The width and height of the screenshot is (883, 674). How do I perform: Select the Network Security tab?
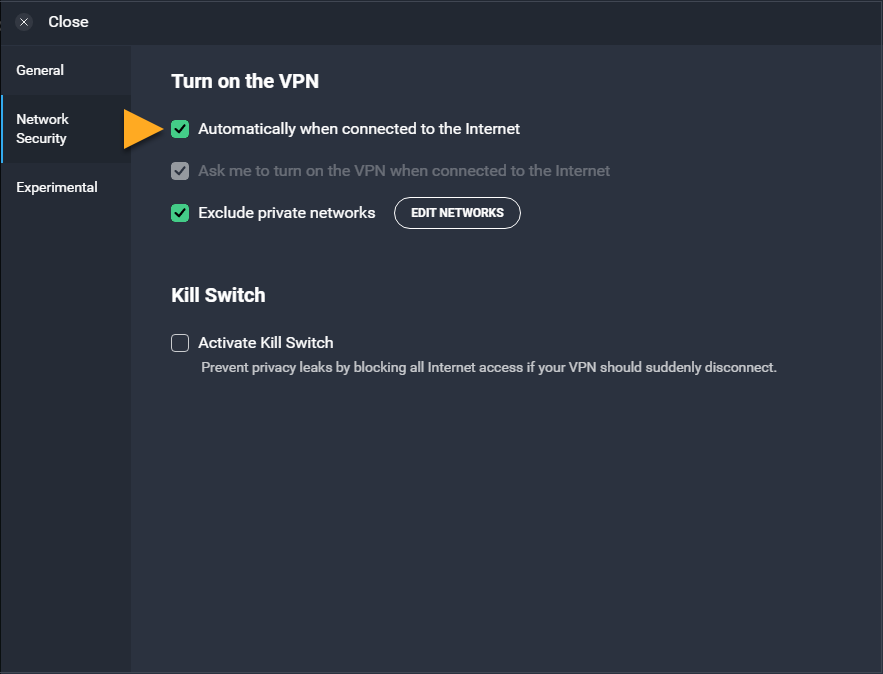pyautogui.click(x=66, y=129)
